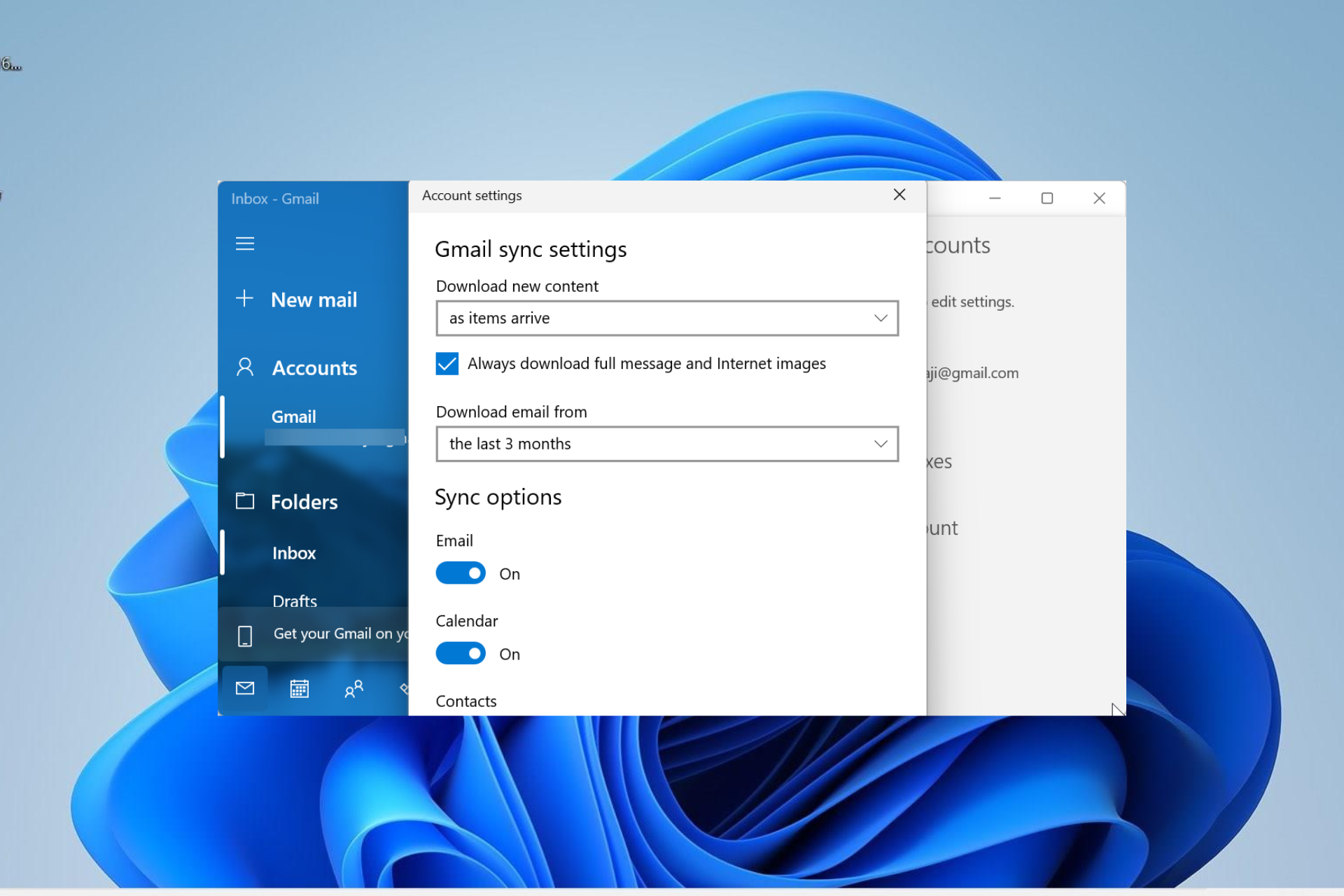Click the Inbox folder item
Viewport: 1344px width, 896px height.
click(x=295, y=552)
